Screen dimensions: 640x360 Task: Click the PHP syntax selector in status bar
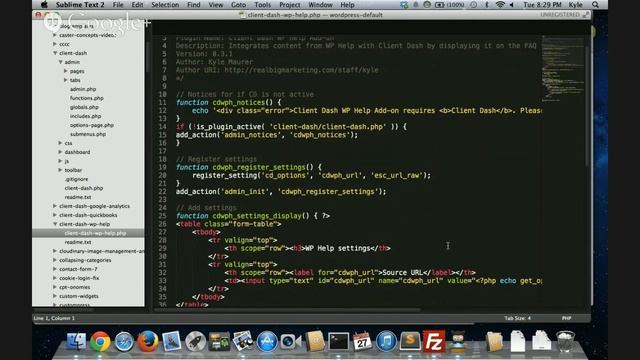pyautogui.click(x=566, y=318)
